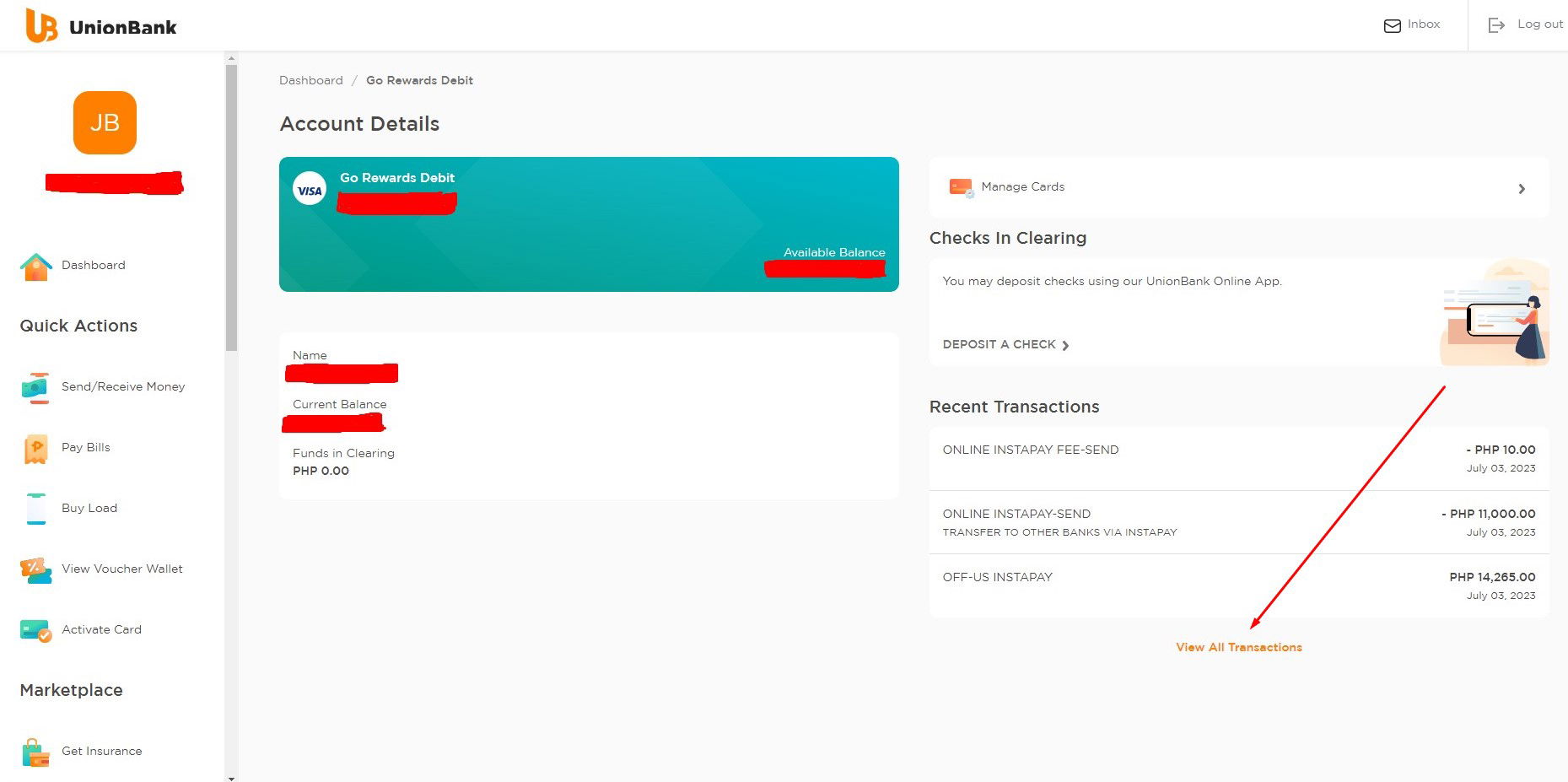The width and height of the screenshot is (1568, 782).
Task: Click the Account Details heading
Action: click(x=359, y=124)
